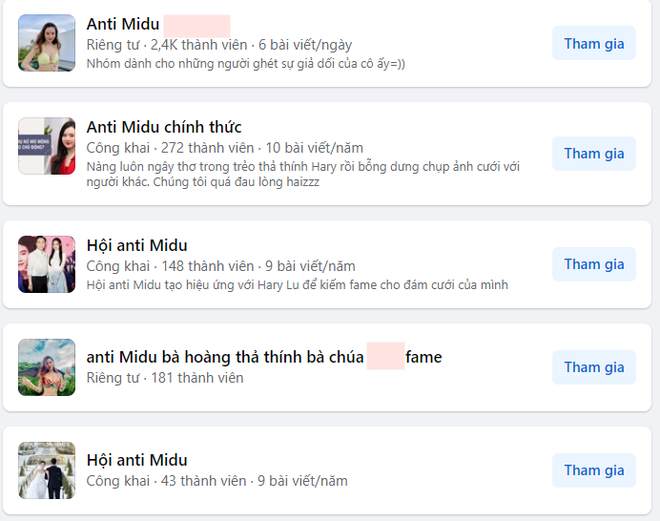Screen dimensions: 660x521
Task: Click the Anti Midu chính thức group thumbnail
Action: (x=47, y=146)
